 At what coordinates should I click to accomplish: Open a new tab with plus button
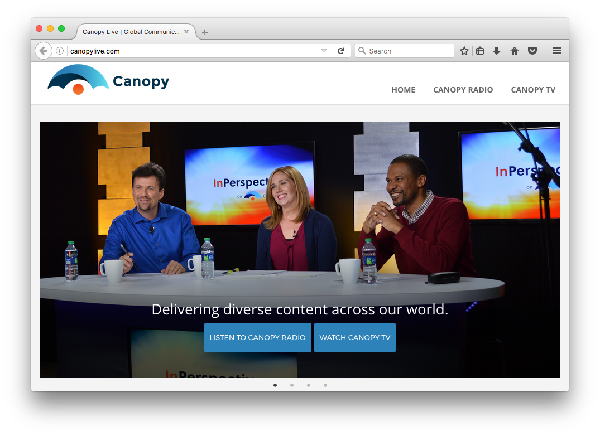point(205,32)
